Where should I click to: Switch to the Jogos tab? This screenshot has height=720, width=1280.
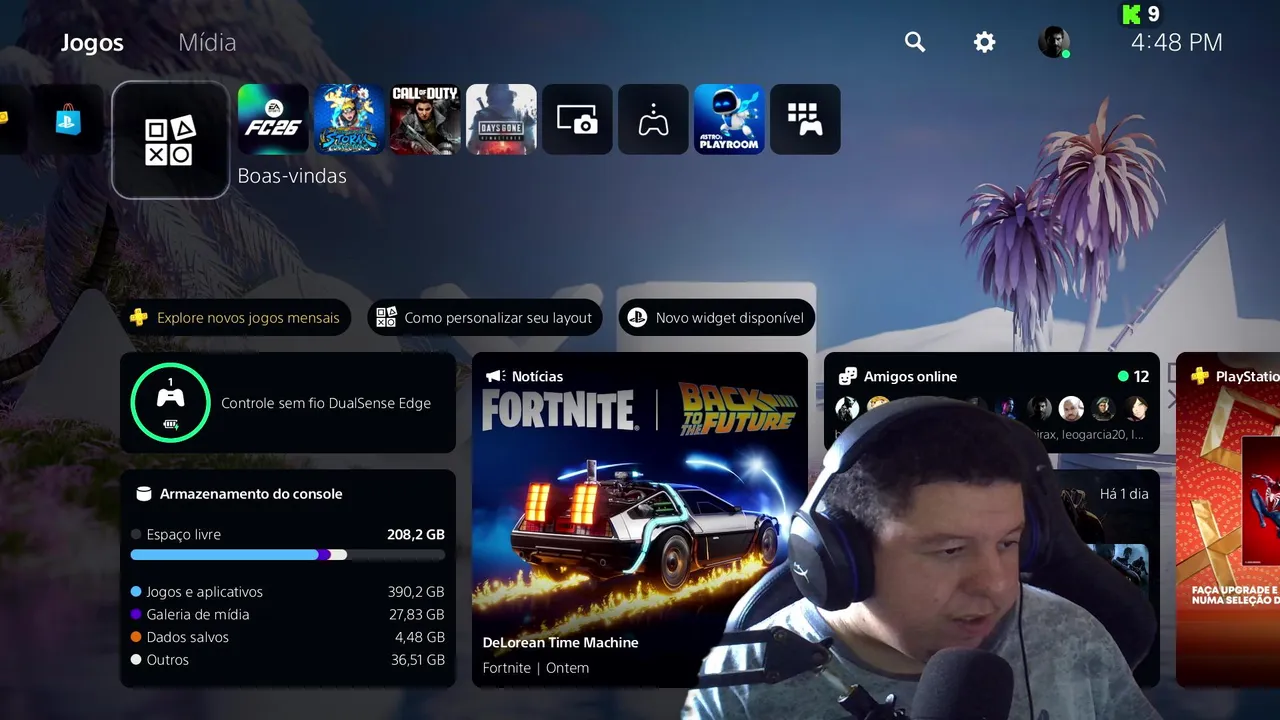[92, 43]
